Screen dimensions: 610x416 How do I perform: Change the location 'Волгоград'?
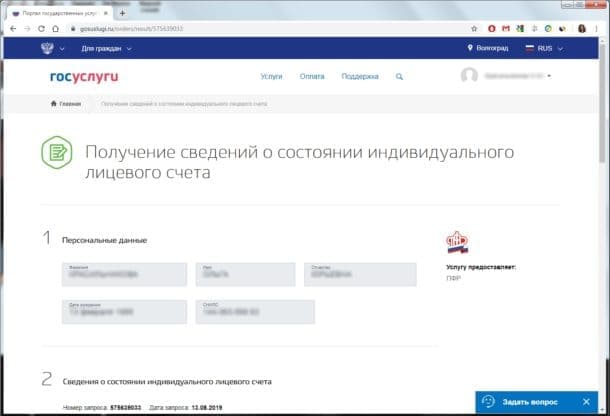tap(489, 48)
